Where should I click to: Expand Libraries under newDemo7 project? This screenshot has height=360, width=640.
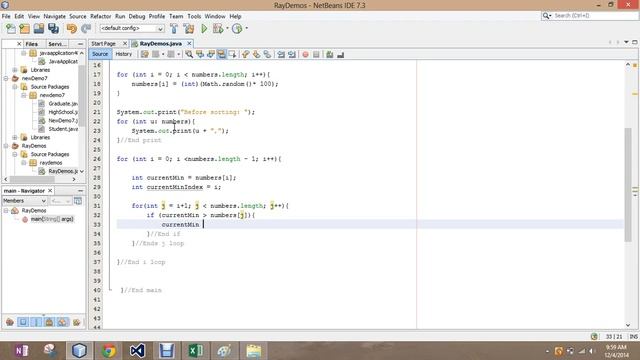point(15,137)
